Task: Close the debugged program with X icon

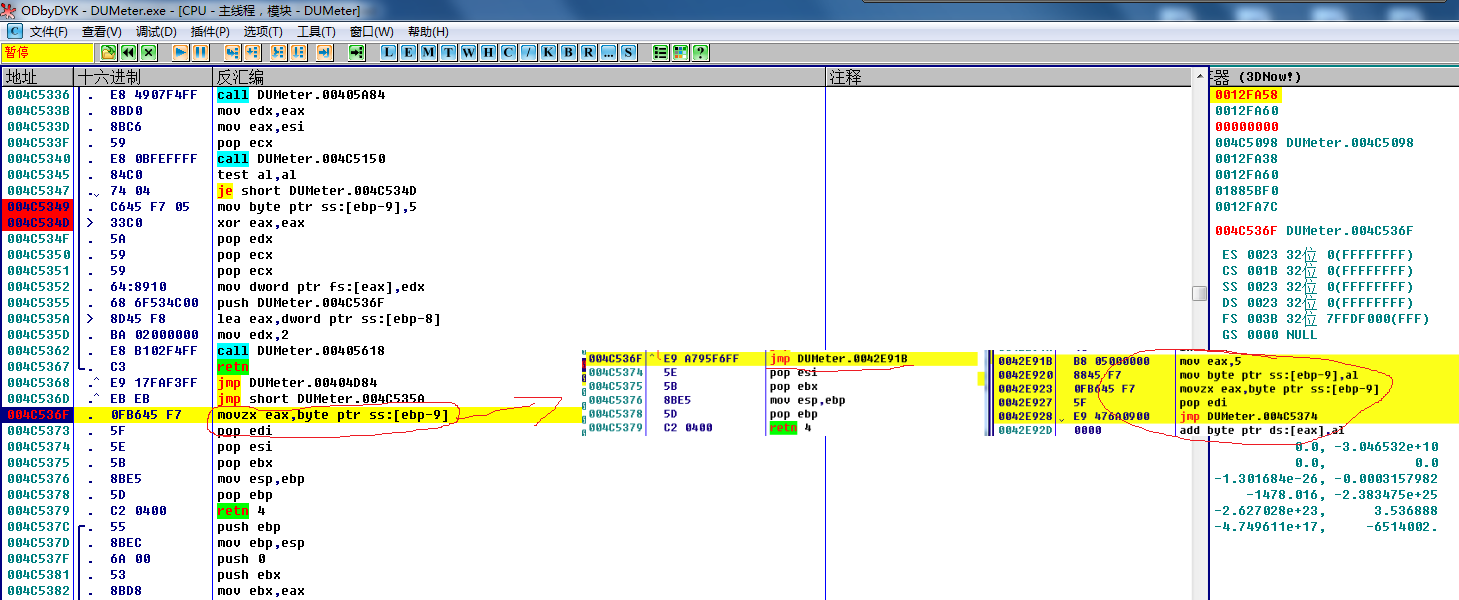Action: 149,52
